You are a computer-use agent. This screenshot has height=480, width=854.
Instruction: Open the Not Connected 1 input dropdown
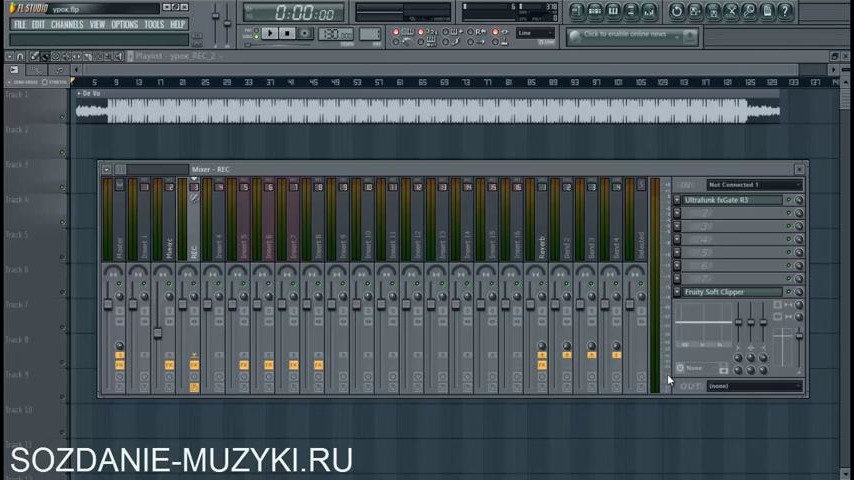tap(754, 185)
